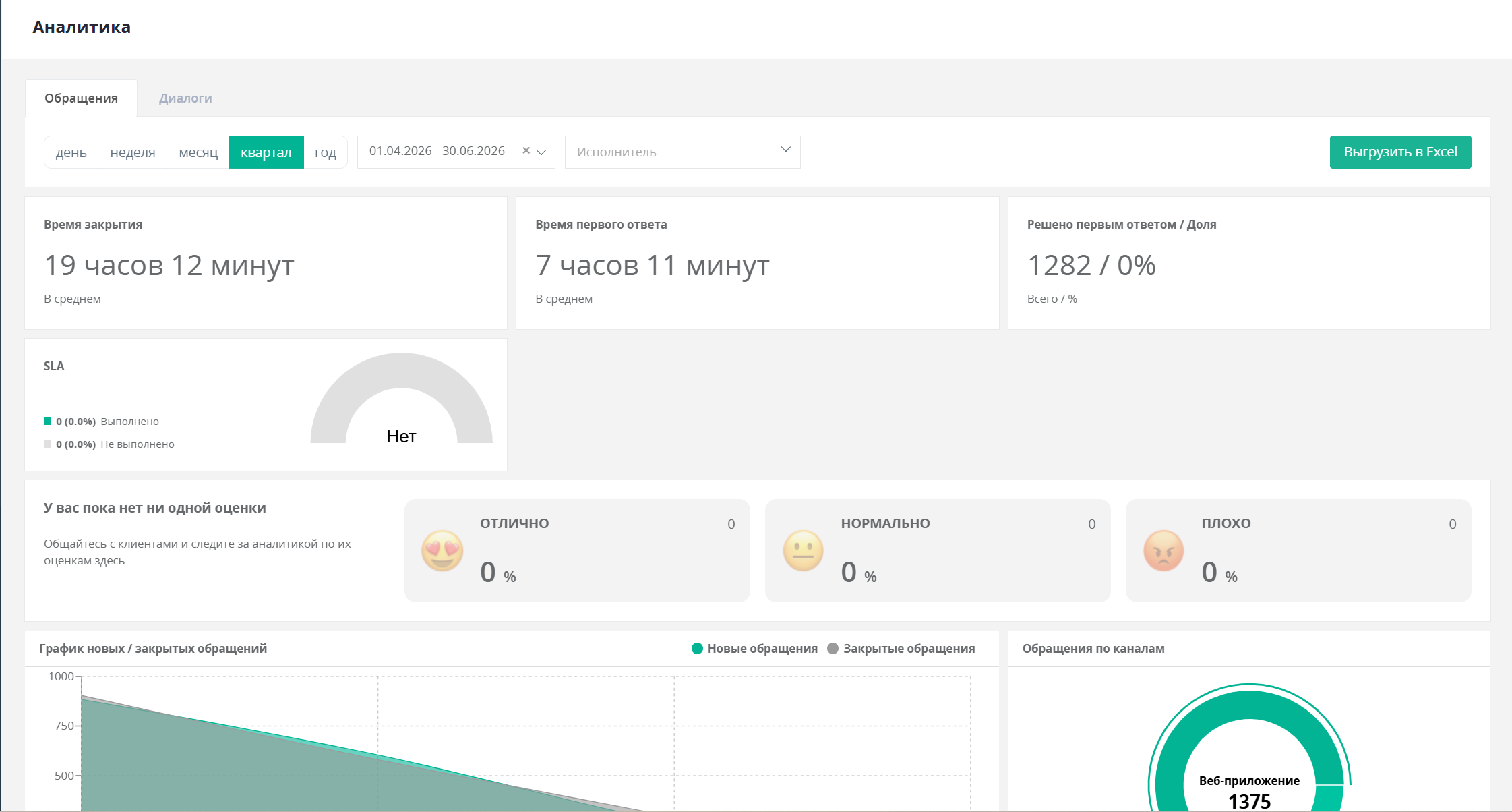Select the неделя period filter
Viewport: 1512px width, 812px height.
coord(133,152)
